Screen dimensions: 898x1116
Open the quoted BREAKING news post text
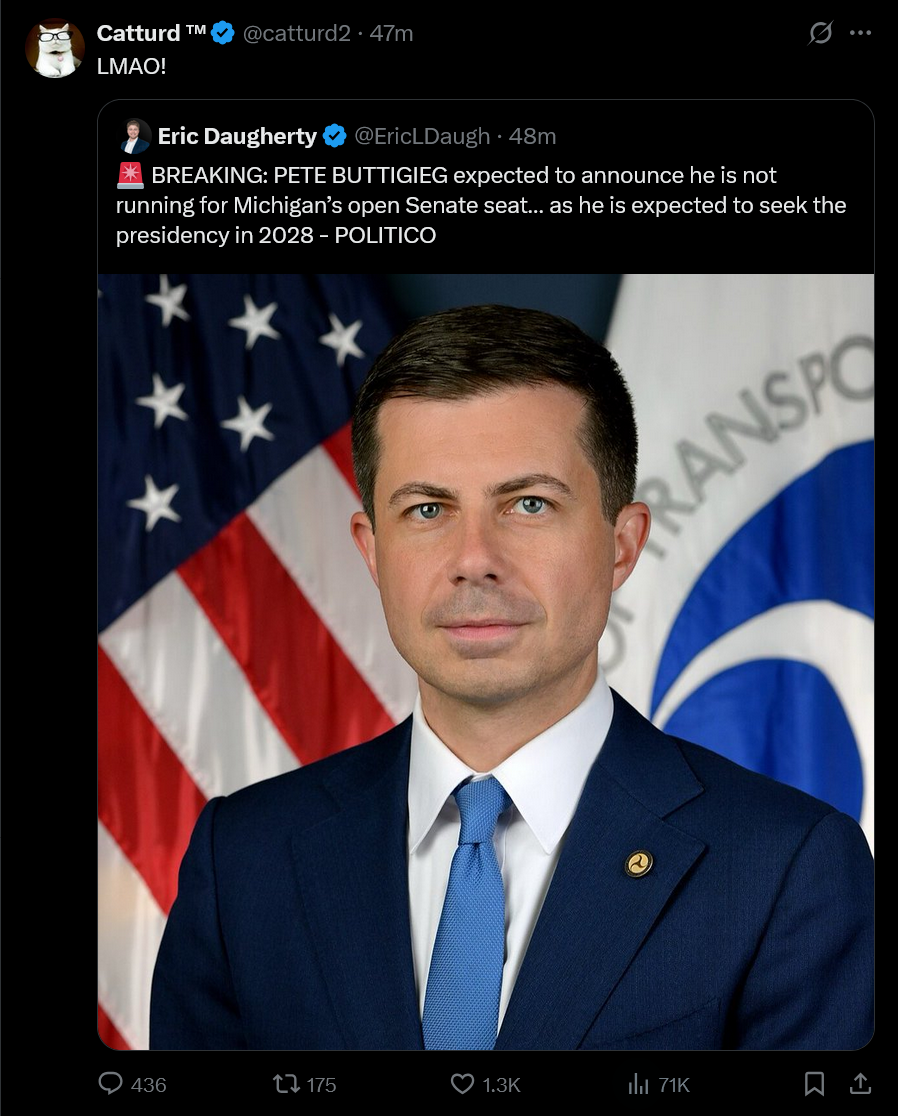point(481,205)
